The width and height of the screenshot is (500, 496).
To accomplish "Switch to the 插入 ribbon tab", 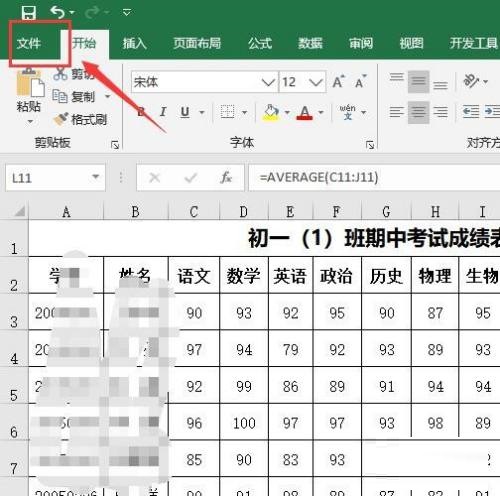I will (x=135, y=43).
